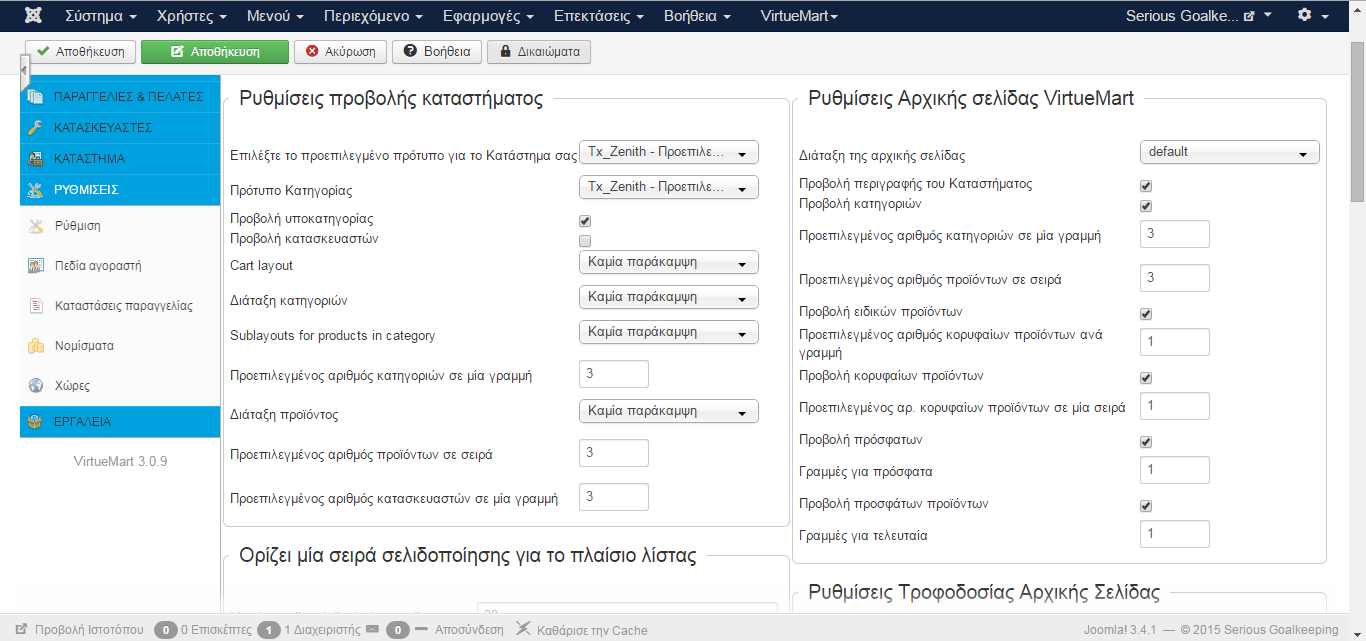
Task: Toggle the Προβολή κορυφαίων προϊόντων checkbox
Action: (1146, 378)
